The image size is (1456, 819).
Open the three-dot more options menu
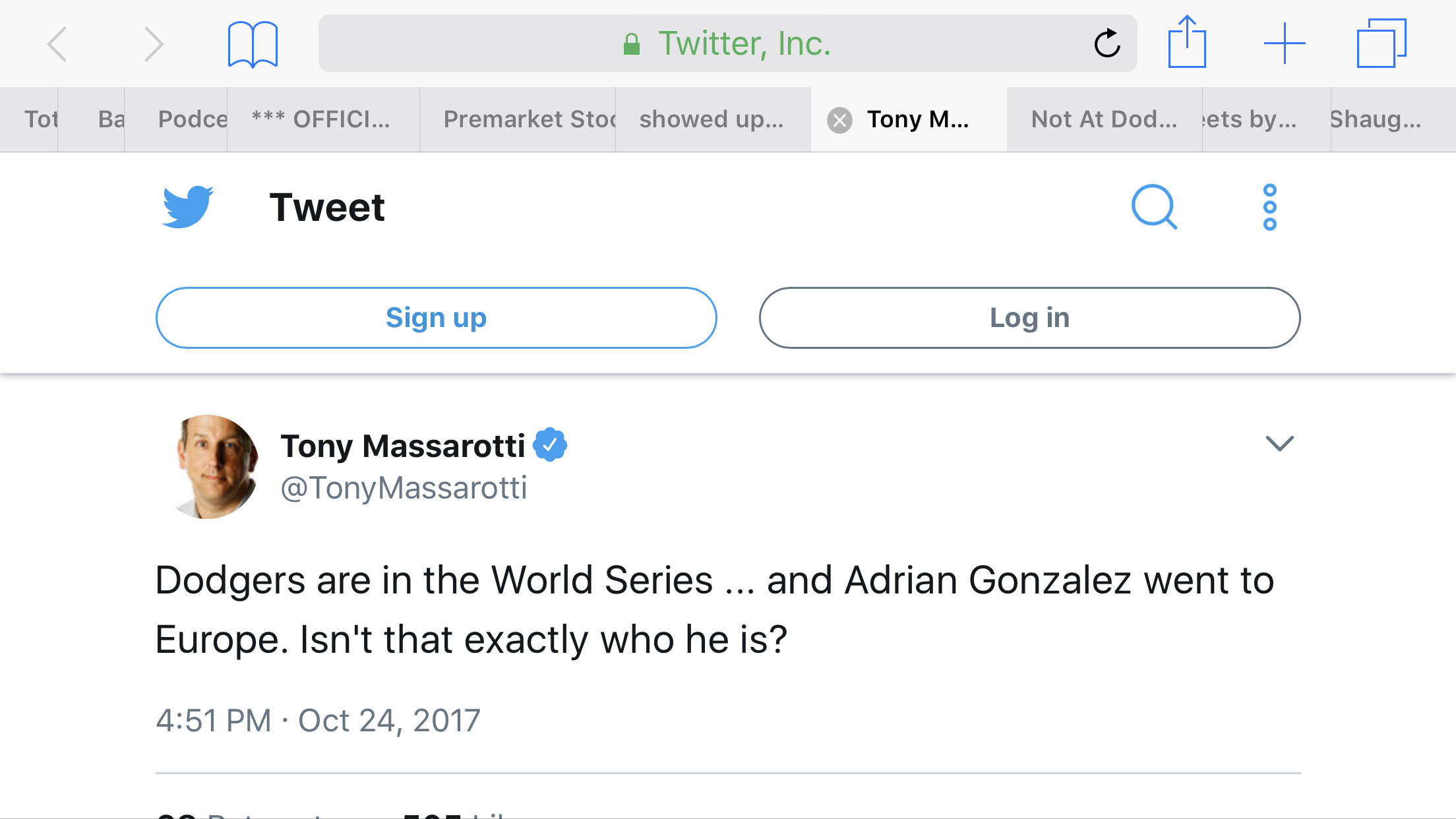point(1269,207)
